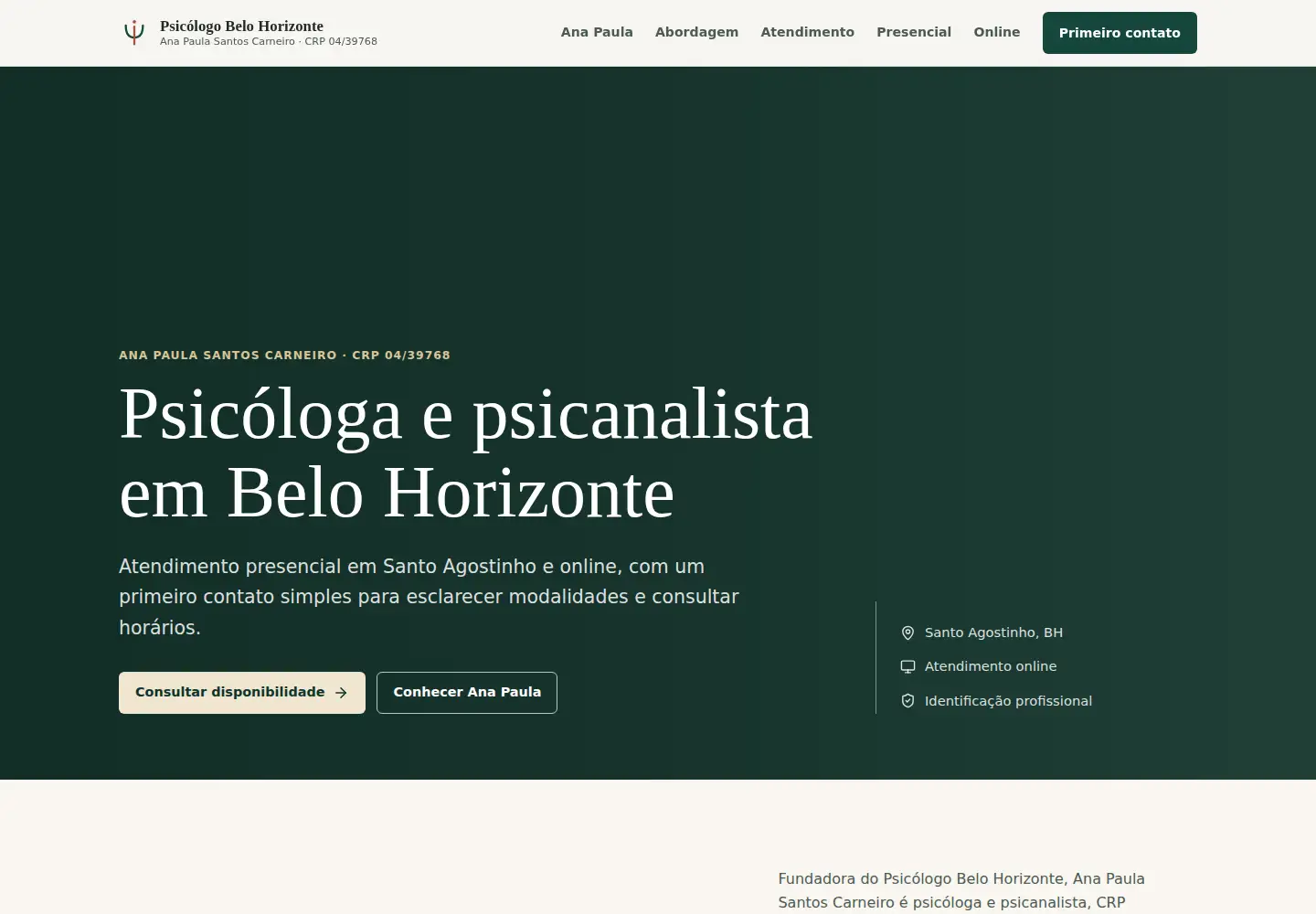Open Conhecer Ana Paula button
The width and height of the screenshot is (1316, 914).
pyautogui.click(x=467, y=693)
